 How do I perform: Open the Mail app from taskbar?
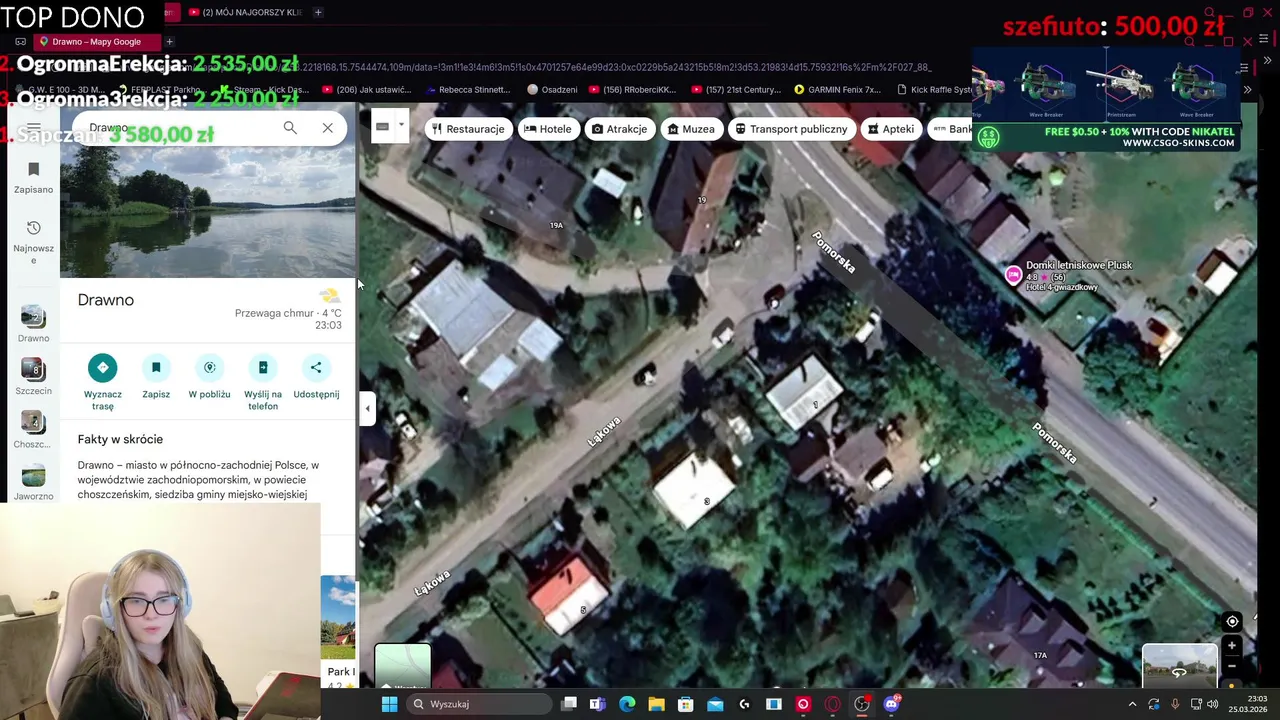(x=715, y=704)
